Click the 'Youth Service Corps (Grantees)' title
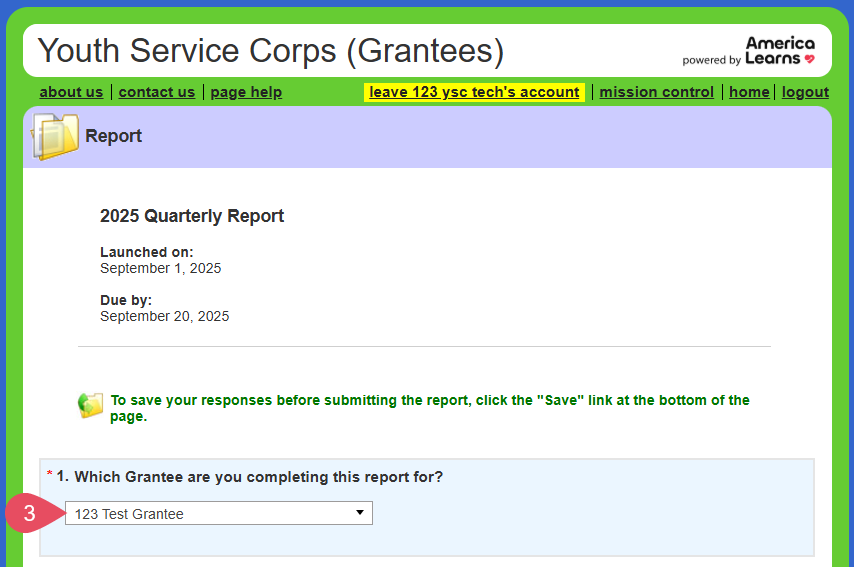The width and height of the screenshot is (854, 567). point(271,51)
